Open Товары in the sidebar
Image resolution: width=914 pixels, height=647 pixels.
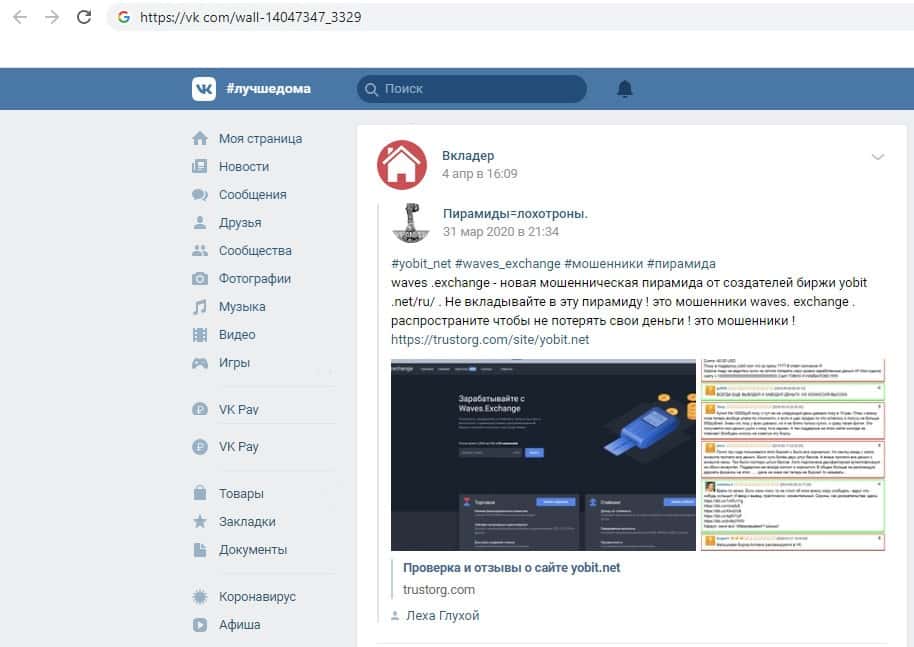pyautogui.click(x=241, y=494)
